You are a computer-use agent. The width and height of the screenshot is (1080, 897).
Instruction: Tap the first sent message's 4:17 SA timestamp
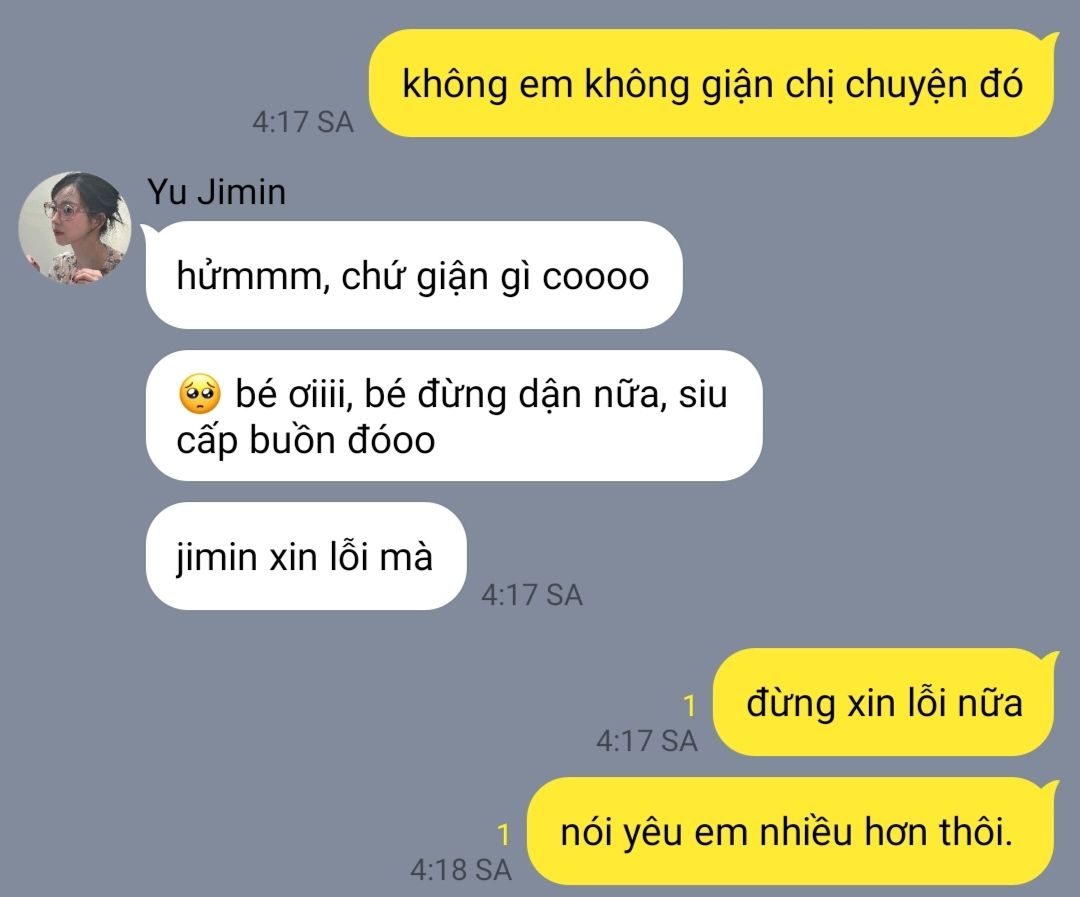[x=302, y=122]
